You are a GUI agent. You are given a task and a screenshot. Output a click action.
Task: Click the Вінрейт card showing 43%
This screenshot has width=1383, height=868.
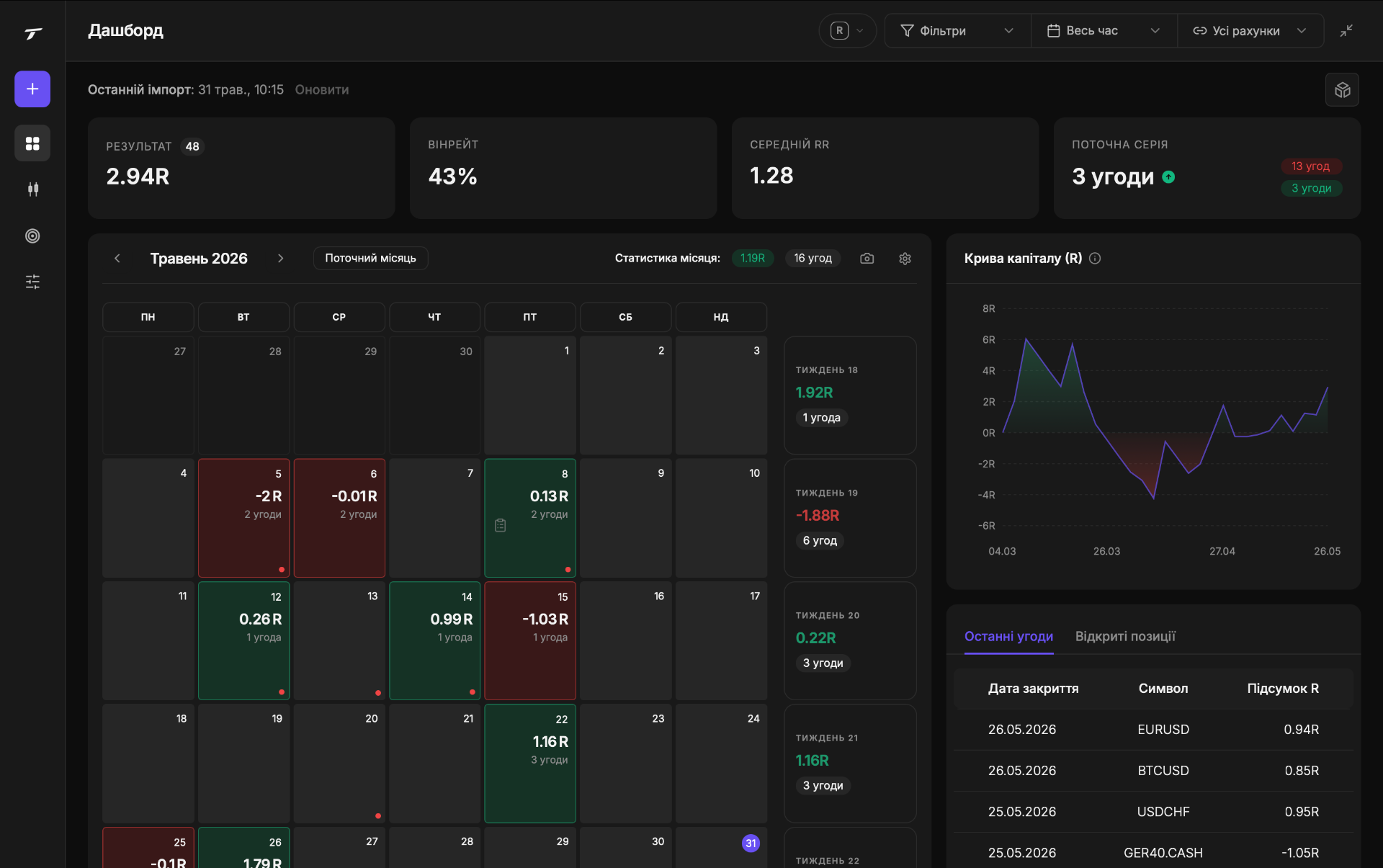tap(563, 168)
